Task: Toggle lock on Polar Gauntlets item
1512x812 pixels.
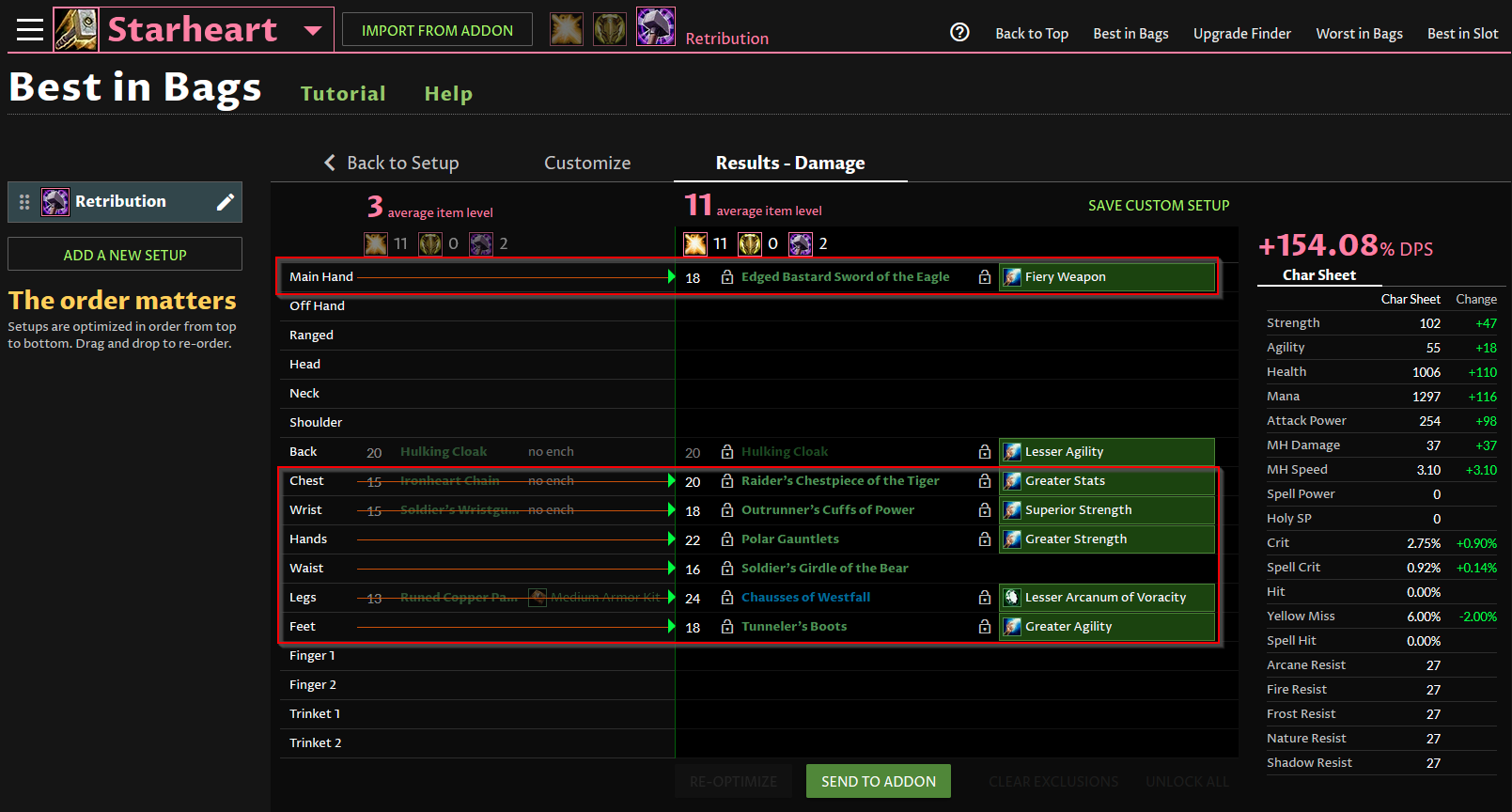Action: click(727, 539)
